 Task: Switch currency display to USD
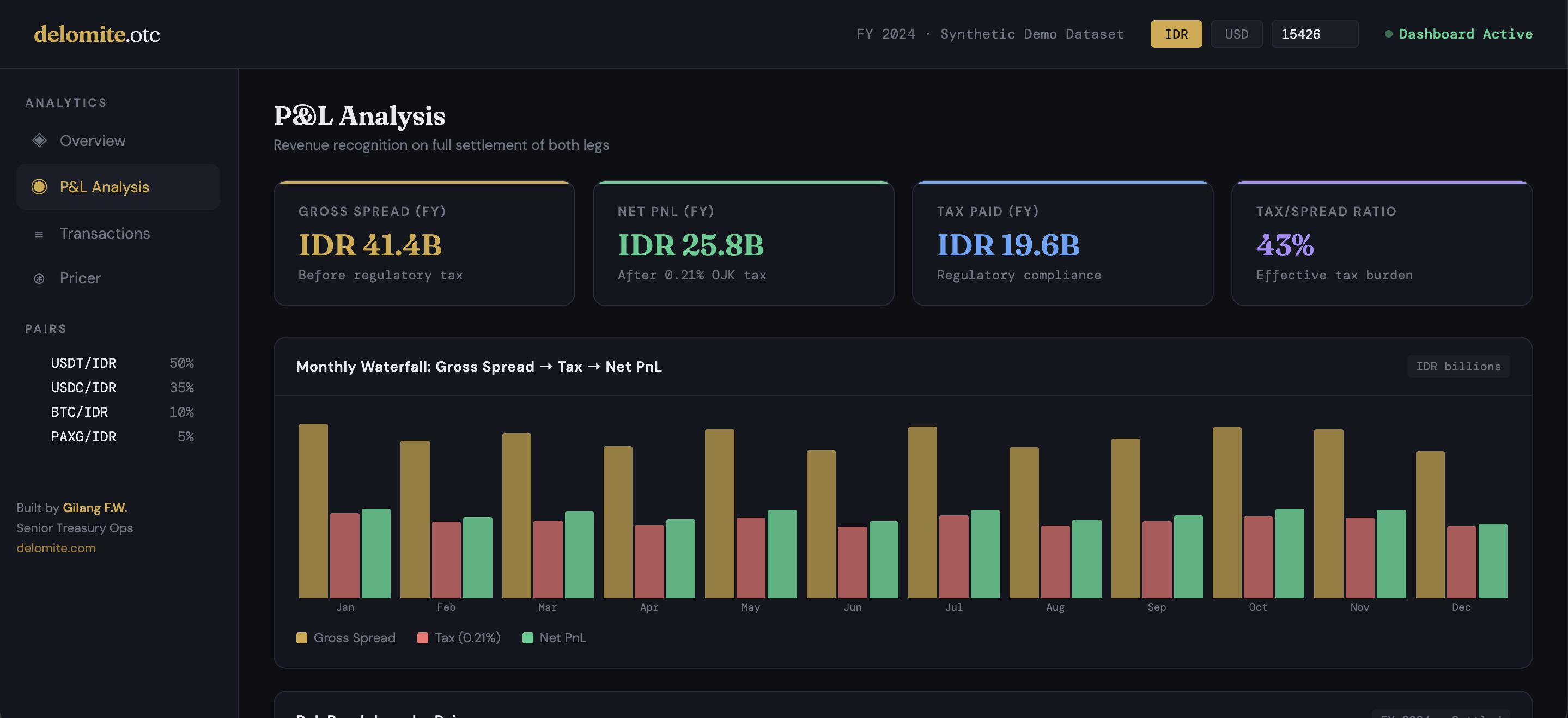(1237, 34)
